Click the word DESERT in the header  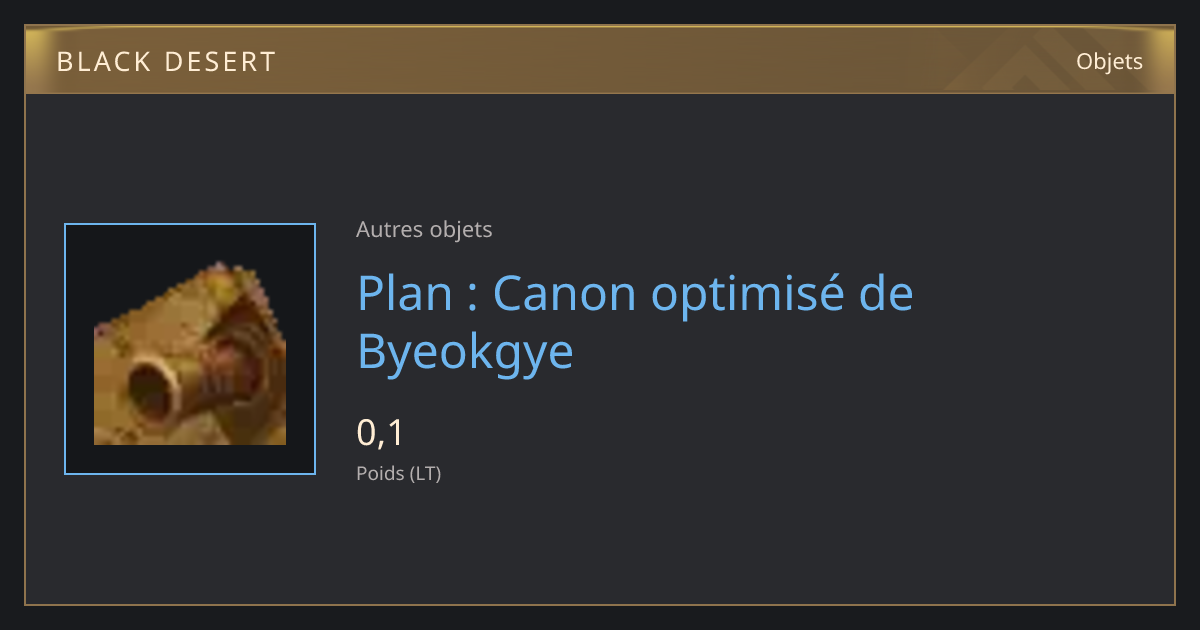click(220, 62)
